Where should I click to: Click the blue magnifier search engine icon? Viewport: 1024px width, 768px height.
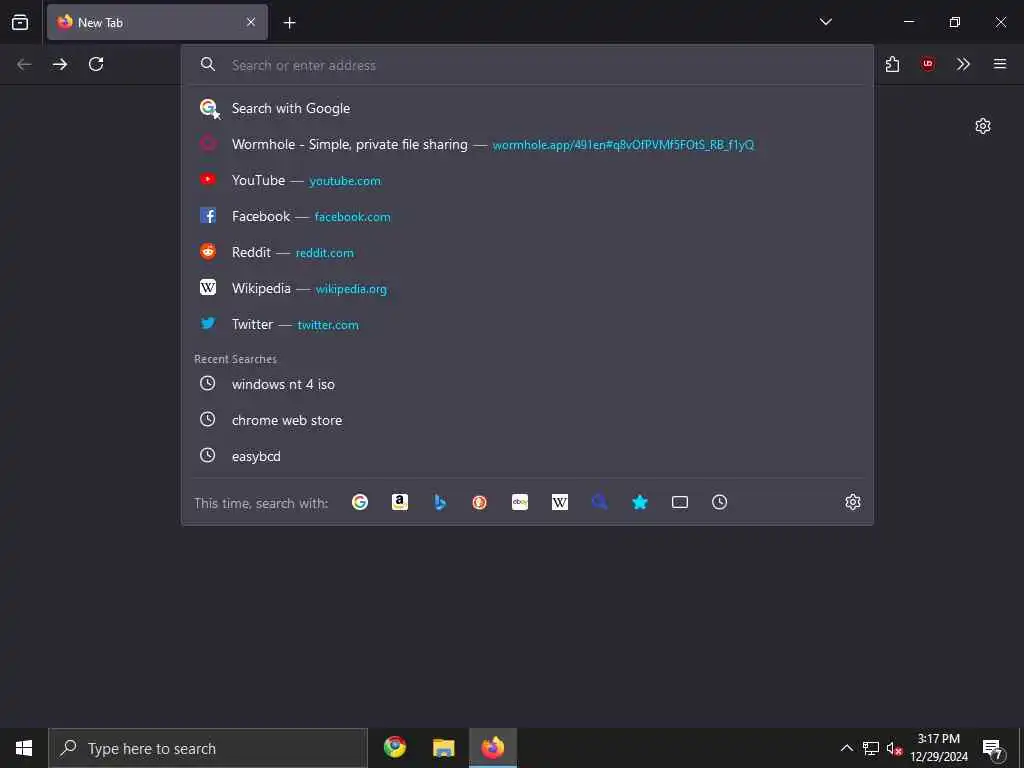tap(600, 502)
